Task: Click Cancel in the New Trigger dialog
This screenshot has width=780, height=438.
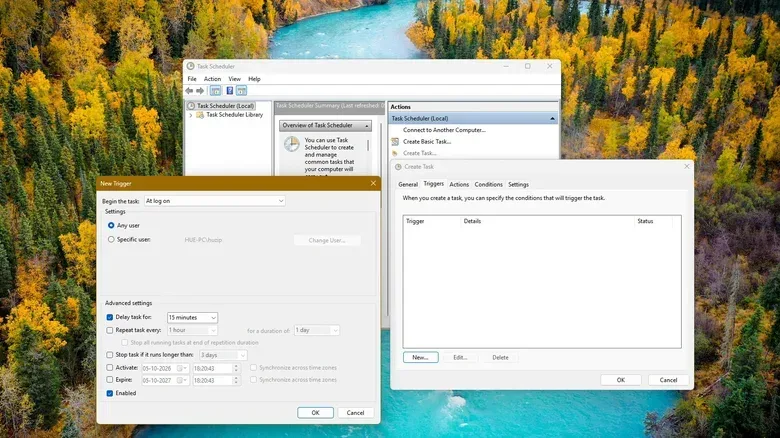Action: (355, 413)
